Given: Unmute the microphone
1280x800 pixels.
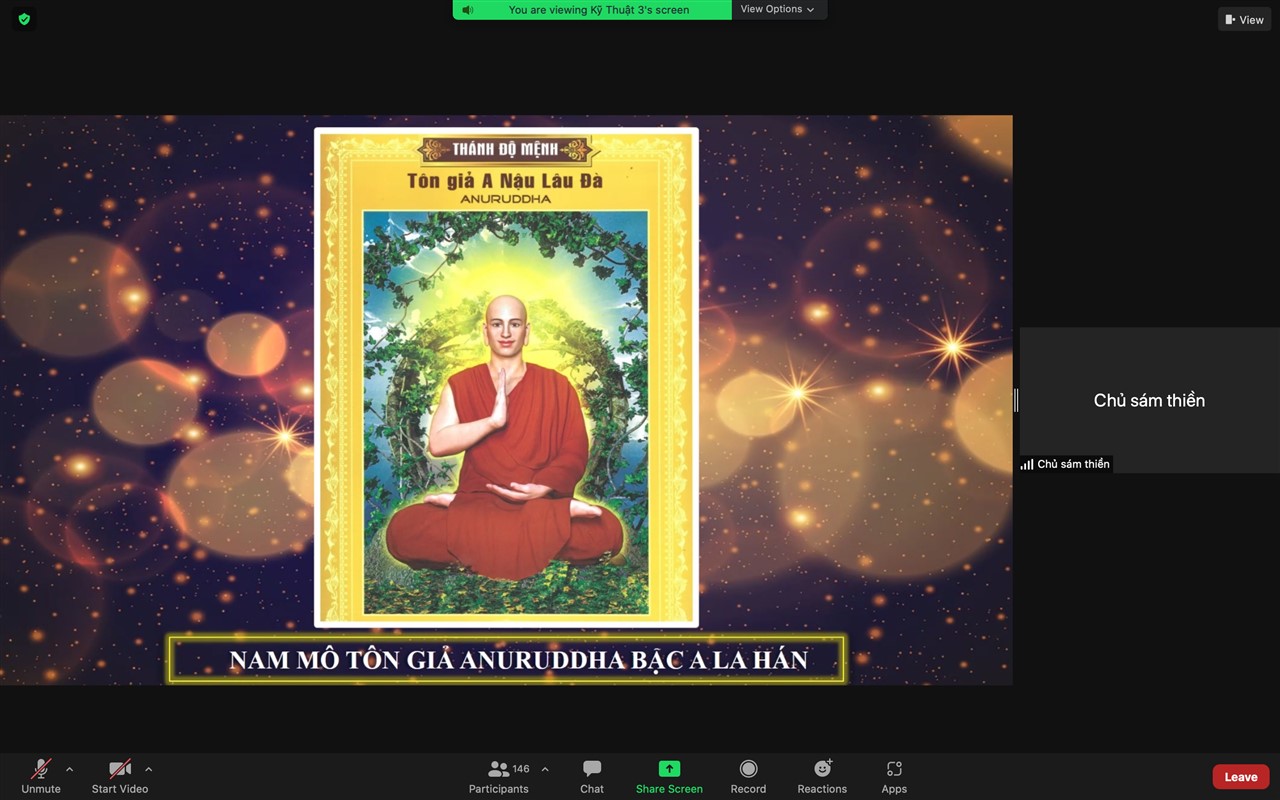Looking at the screenshot, I should tap(41, 776).
